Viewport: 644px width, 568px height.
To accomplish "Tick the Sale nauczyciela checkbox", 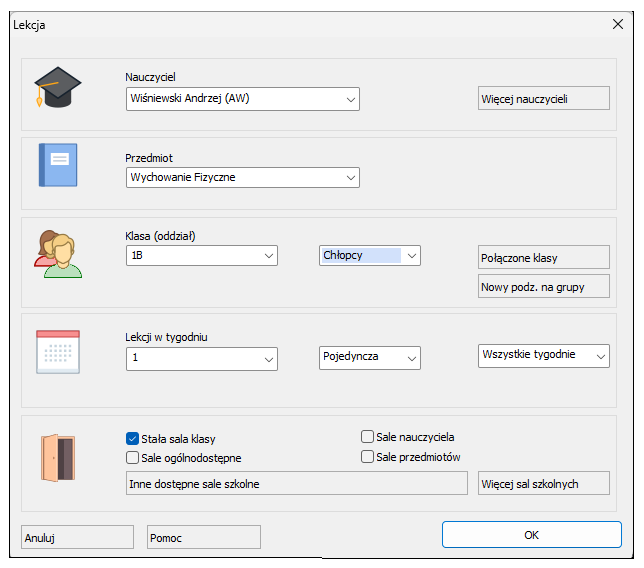I will pos(367,437).
